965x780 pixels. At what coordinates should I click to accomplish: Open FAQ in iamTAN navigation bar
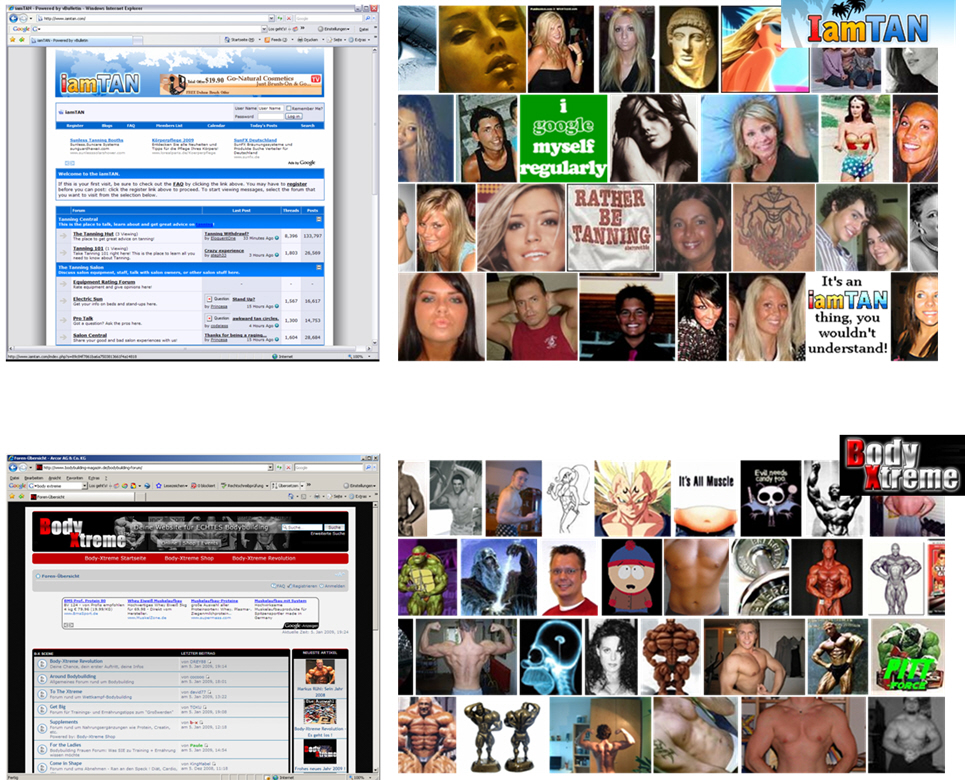click(x=131, y=126)
